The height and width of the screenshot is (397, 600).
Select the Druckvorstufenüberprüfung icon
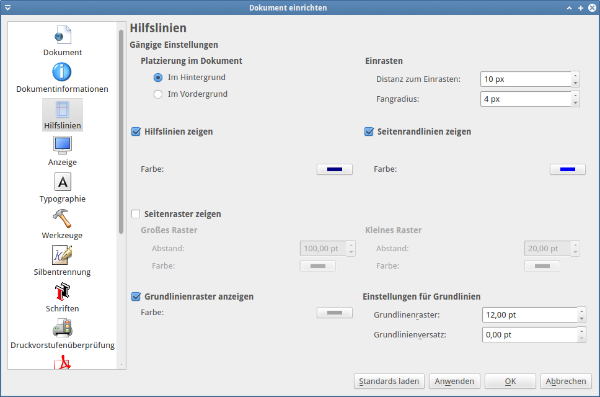tap(62, 328)
